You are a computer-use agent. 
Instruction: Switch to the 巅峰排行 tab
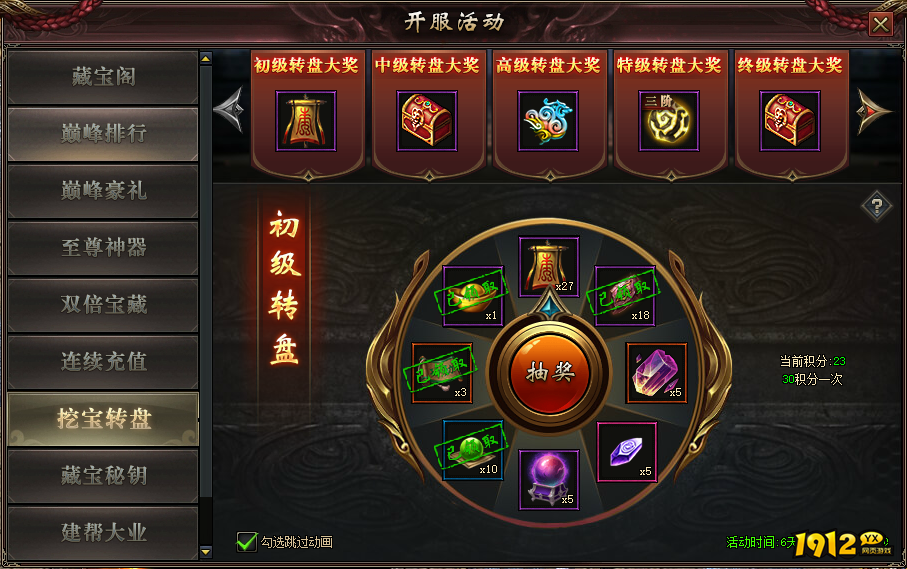pyautogui.click(x=103, y=134)
